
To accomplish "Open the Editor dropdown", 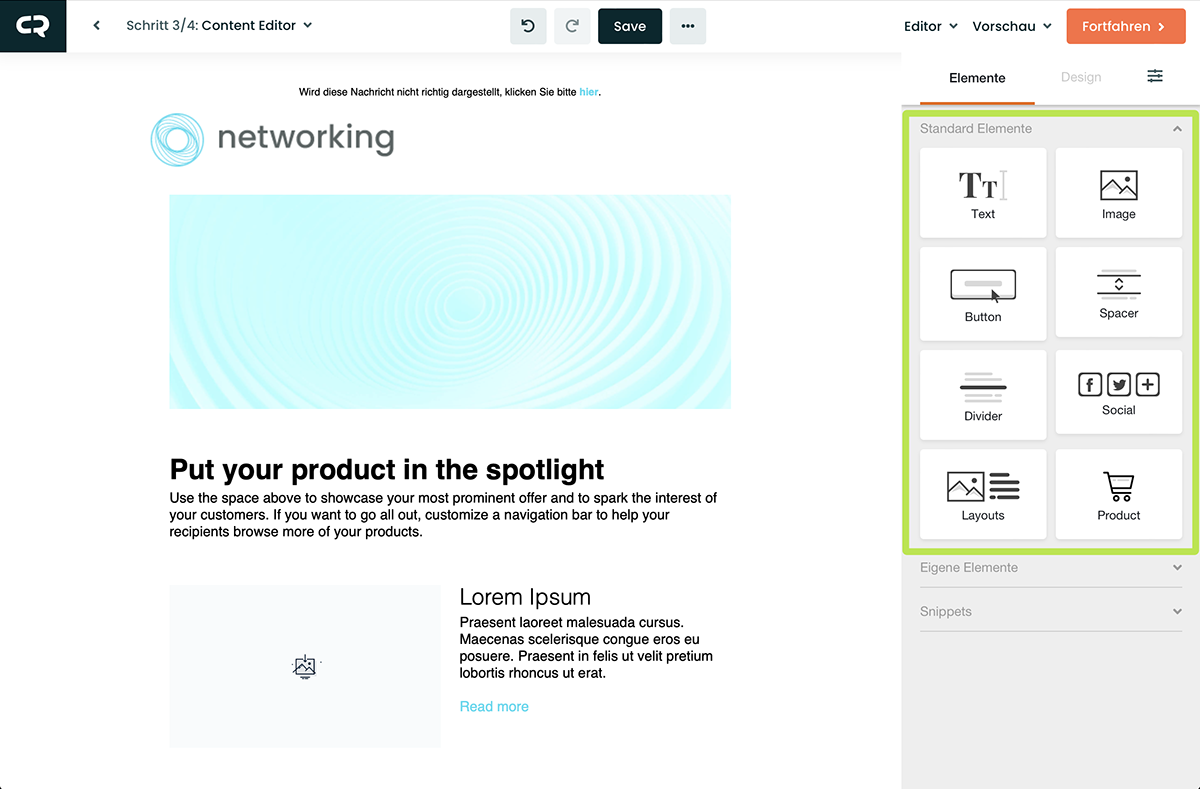I will coord(930,27).
